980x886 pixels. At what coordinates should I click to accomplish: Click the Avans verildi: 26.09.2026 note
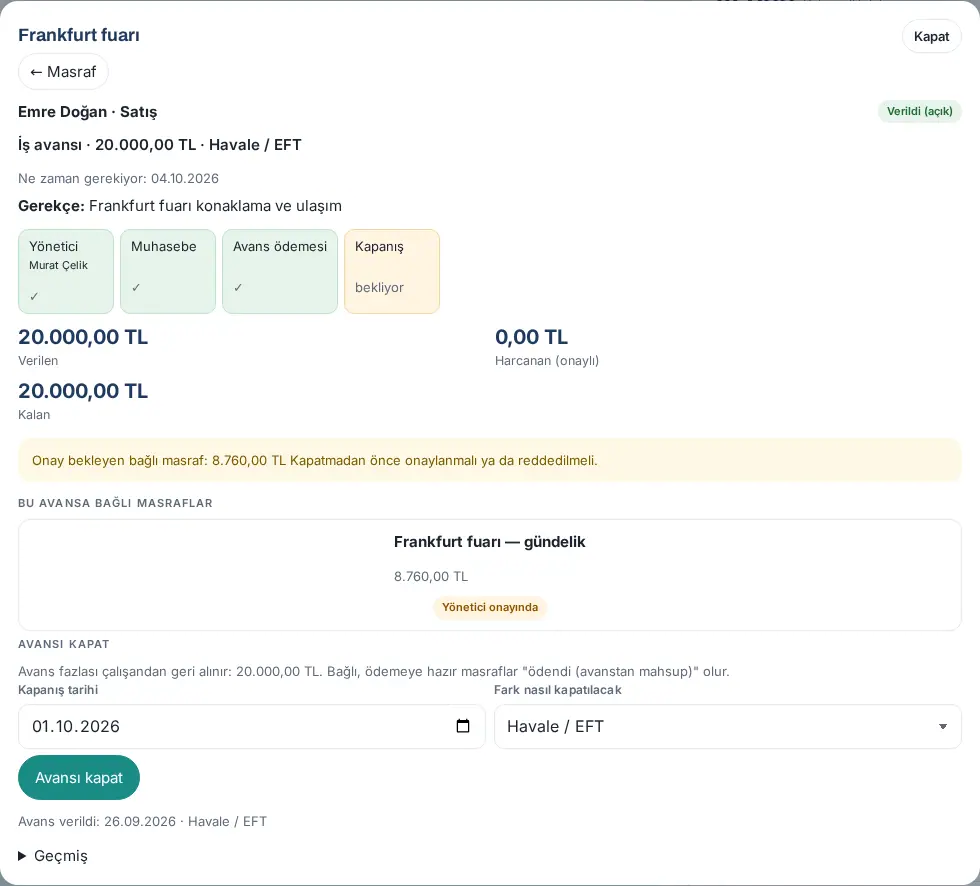[x=142, y=822]
